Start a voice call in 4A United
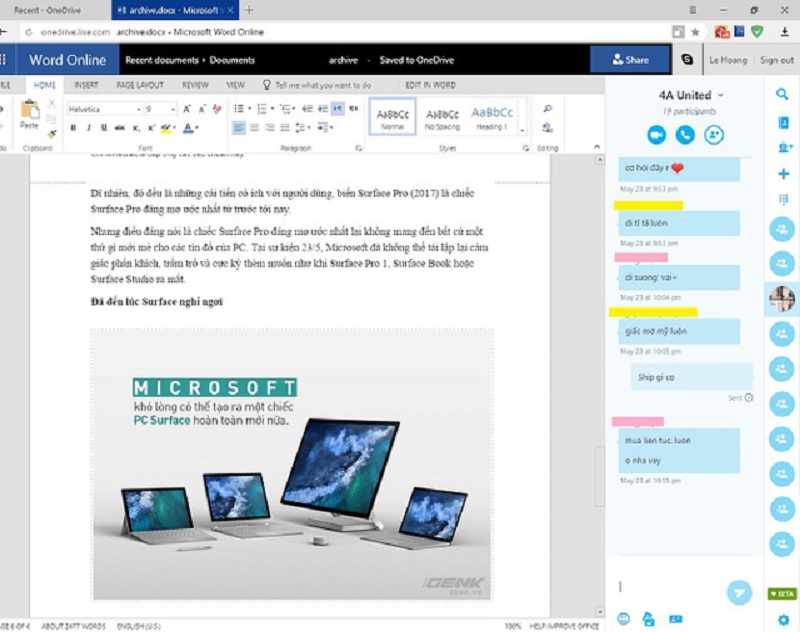This screenshot has width=800, height=632. [685, 135]
